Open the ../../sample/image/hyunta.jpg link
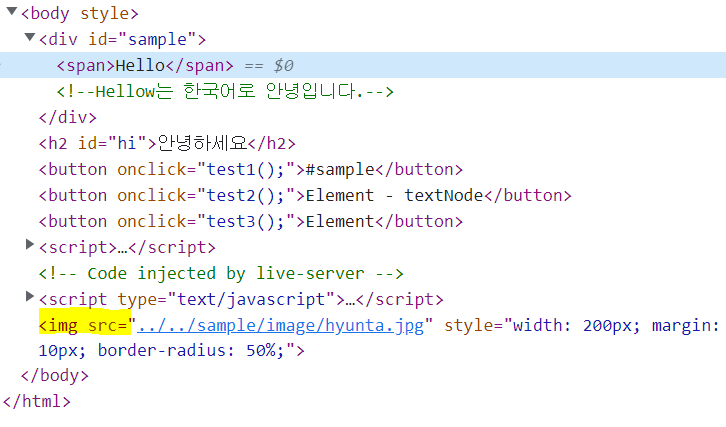Viewport: 726px width, 427px height. click(x=281, y=326)
